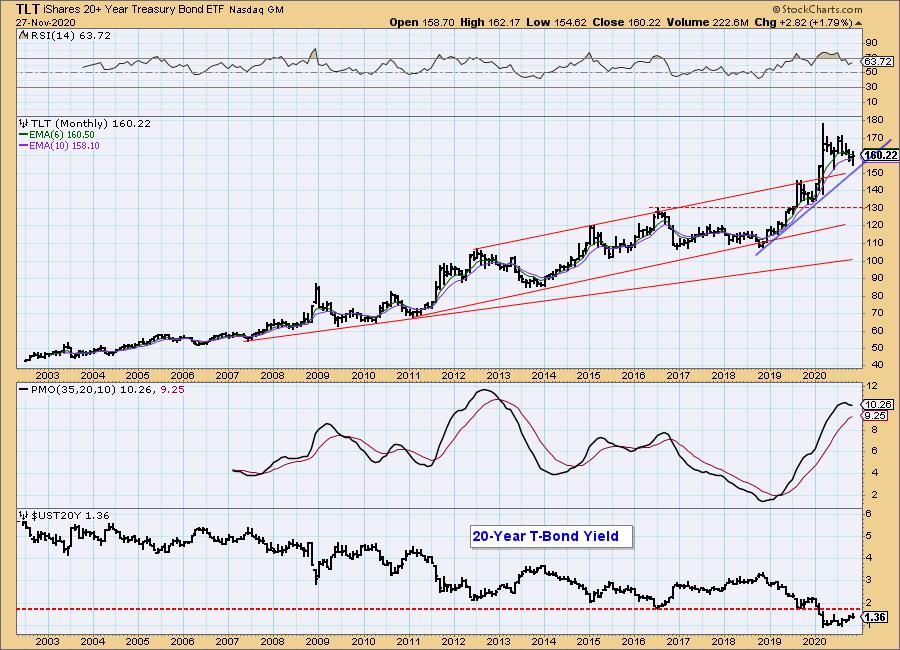The height and width of the screenshot is (650, 900).
Task: Click the 1.36 yield tag on the right axis
Action: (x=876, y=617)
